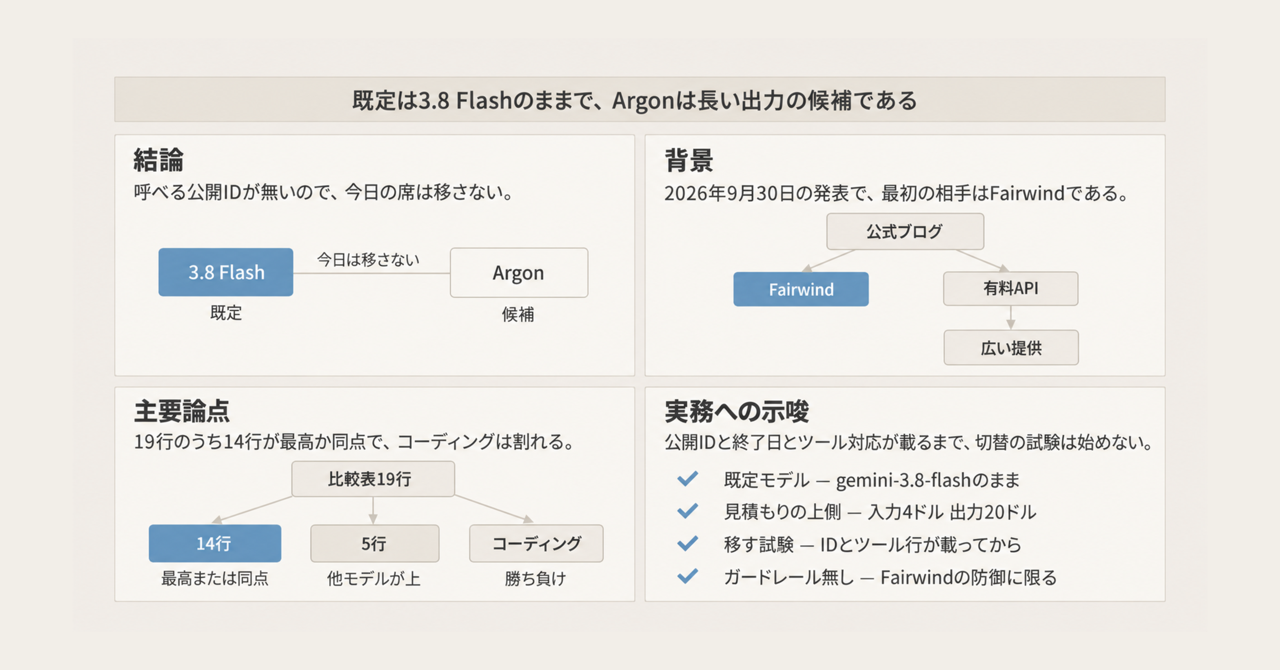1280x670 pixels.
Task: Click the 比較表19行 node
Action: 373,479
